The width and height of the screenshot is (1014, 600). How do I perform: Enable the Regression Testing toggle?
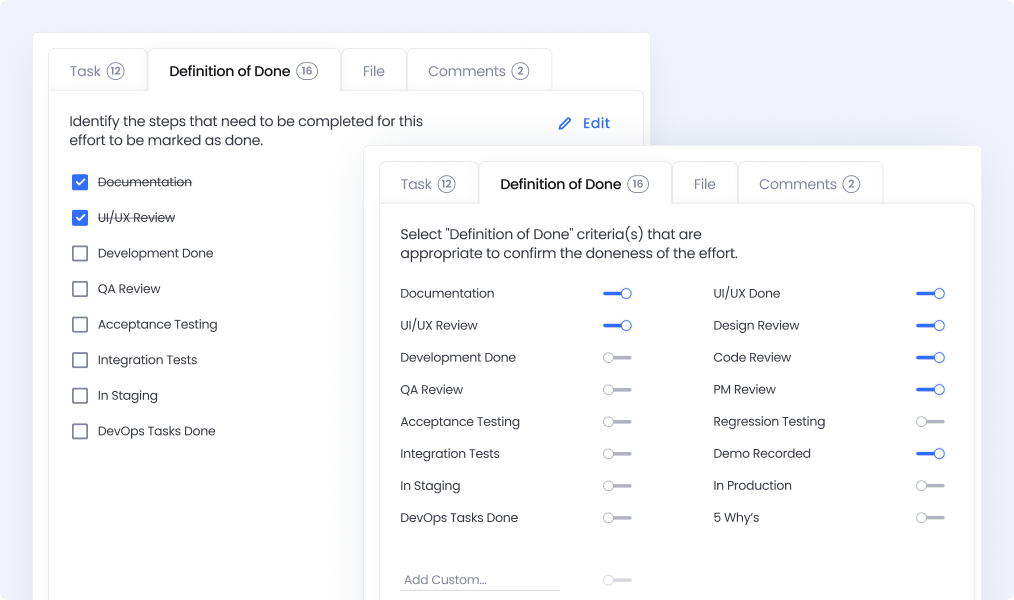coord(930,422)
